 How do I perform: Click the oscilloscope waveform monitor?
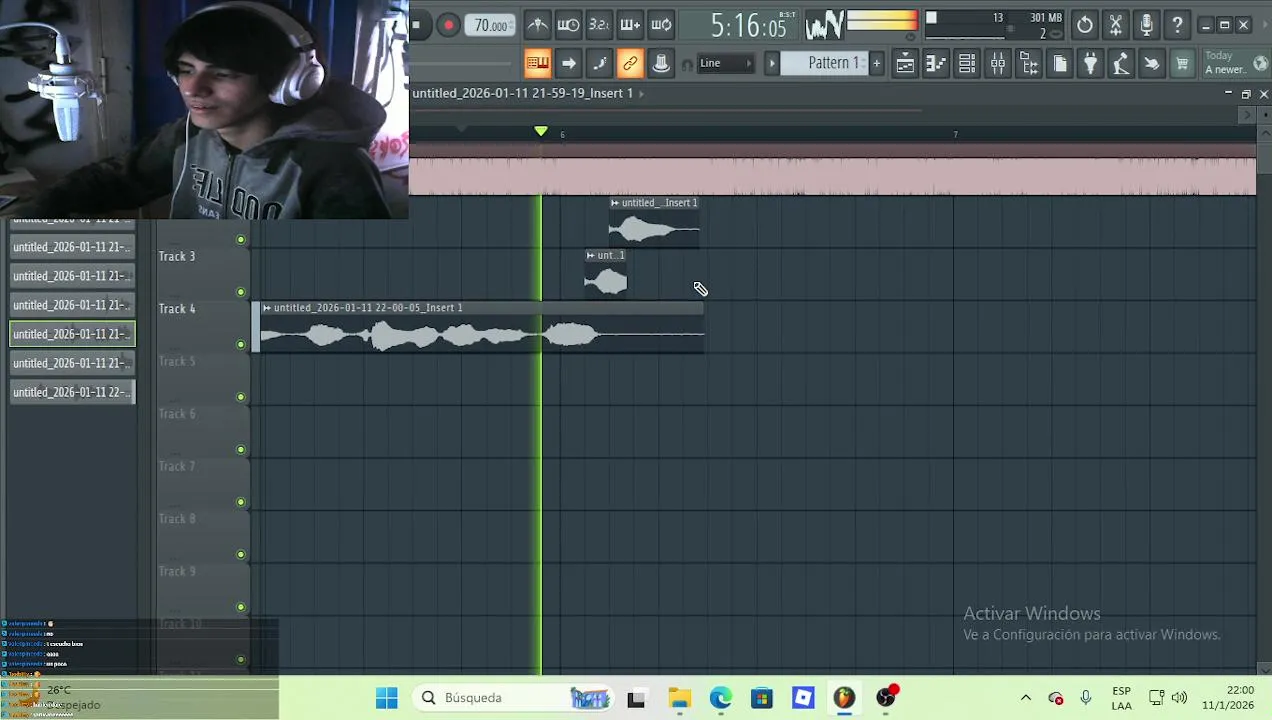click(825, 25)
